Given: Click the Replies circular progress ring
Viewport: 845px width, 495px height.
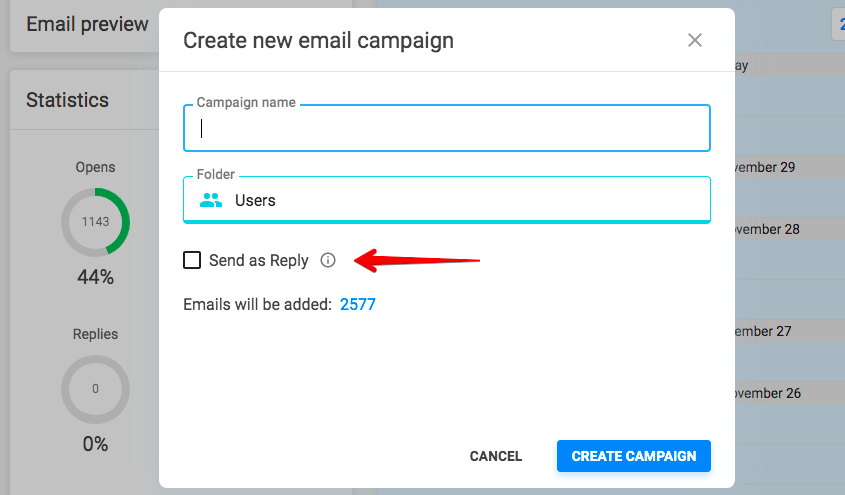Looking at the screenshot, I should point(95,389).
